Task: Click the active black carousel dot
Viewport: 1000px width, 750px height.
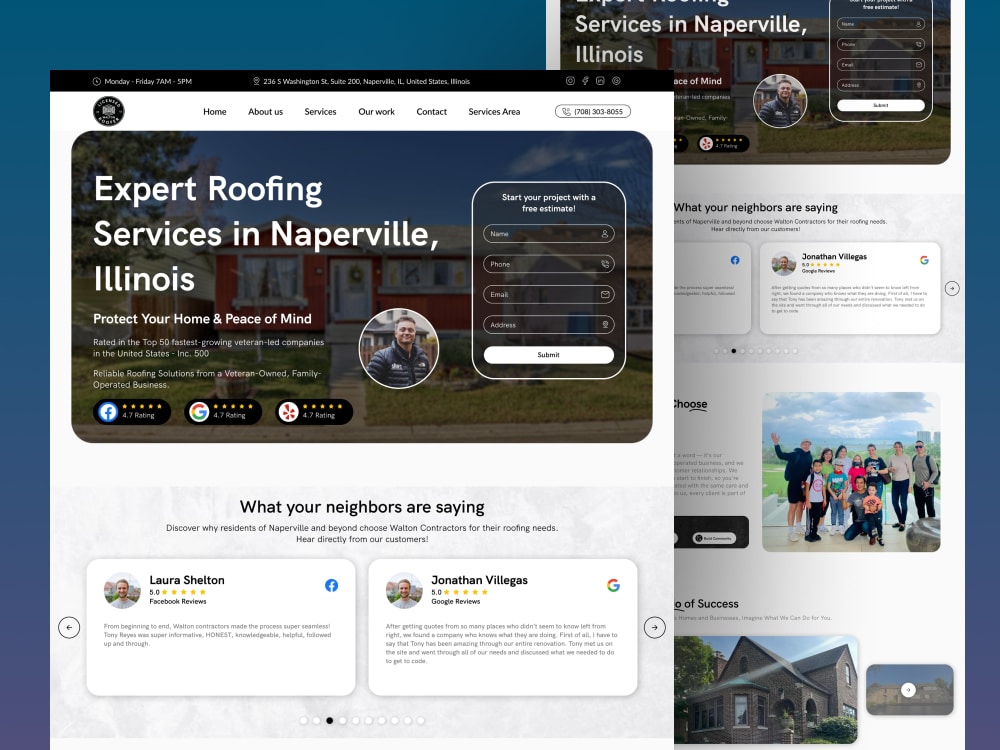Action: [x=330, y=721]
